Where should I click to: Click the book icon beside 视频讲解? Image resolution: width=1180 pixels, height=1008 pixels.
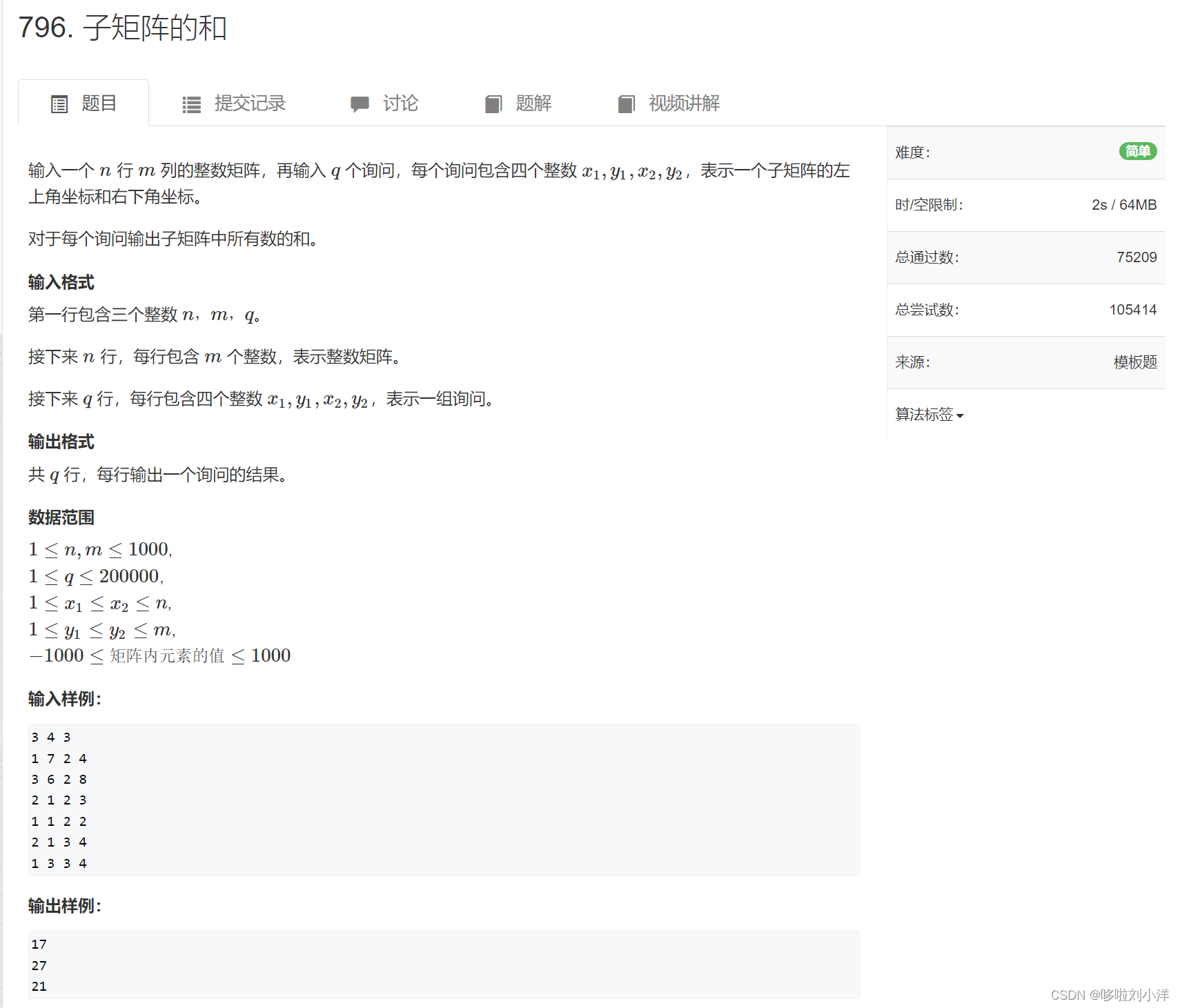(627, 103)
